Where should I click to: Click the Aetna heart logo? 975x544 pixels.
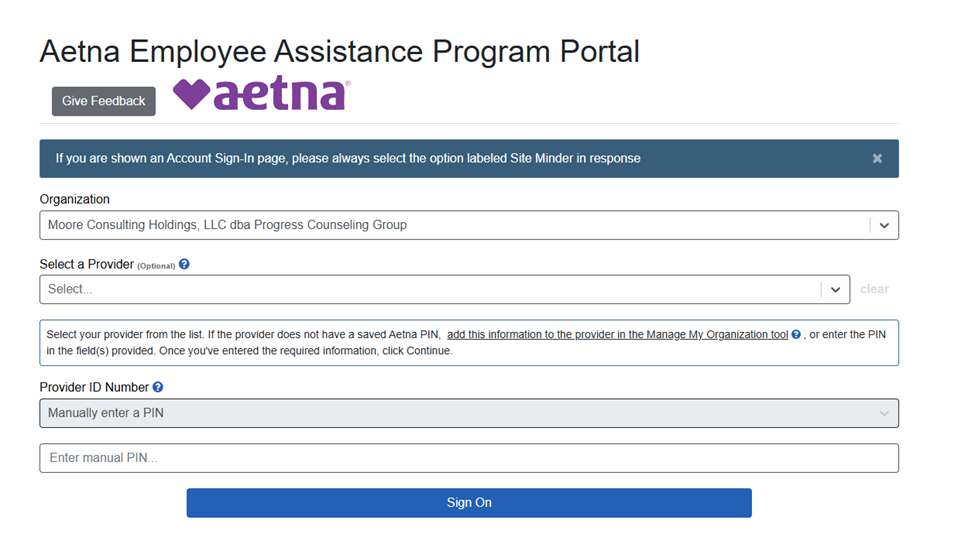(260, 95)
